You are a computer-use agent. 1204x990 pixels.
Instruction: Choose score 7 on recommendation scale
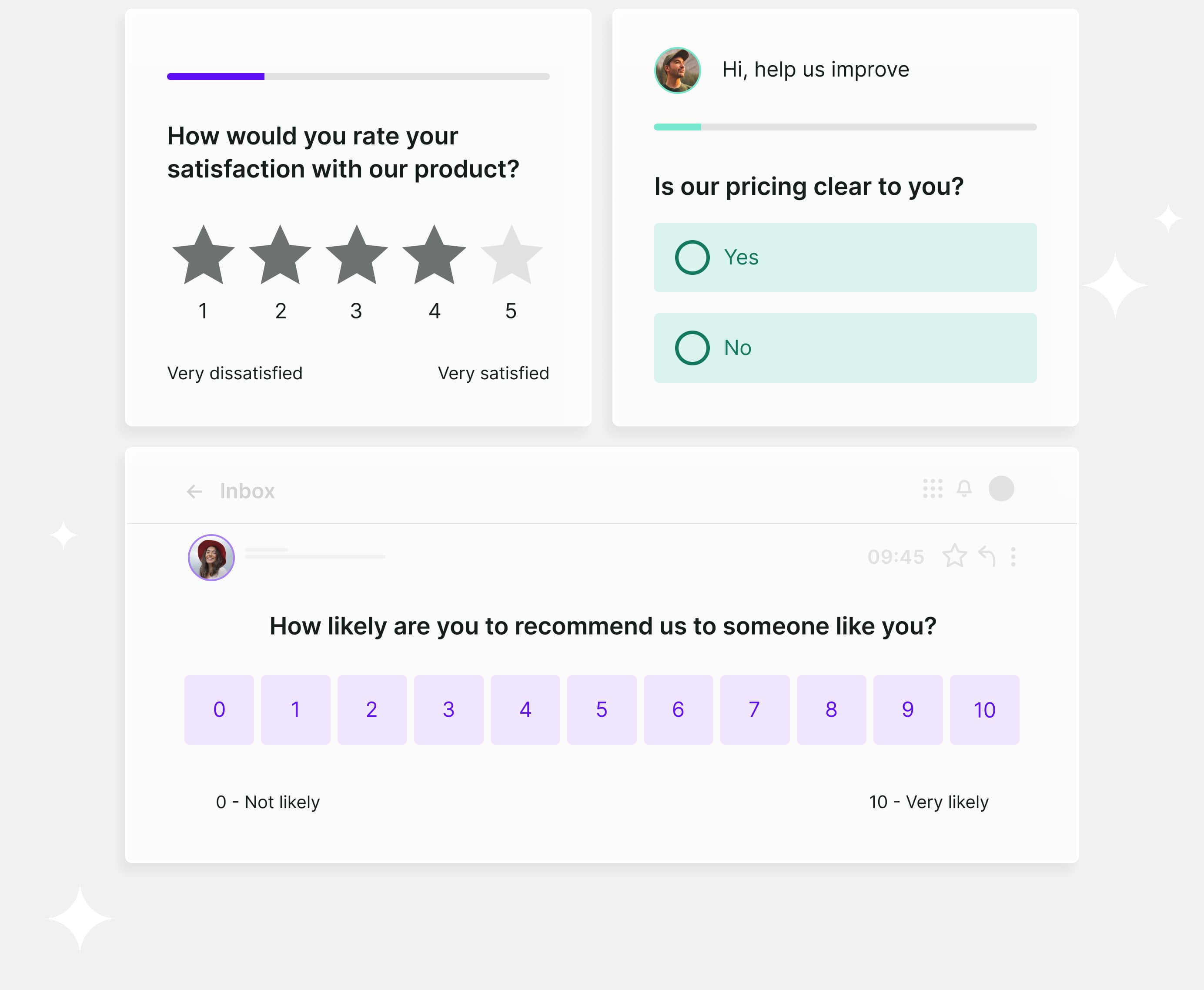coord(755,709)
